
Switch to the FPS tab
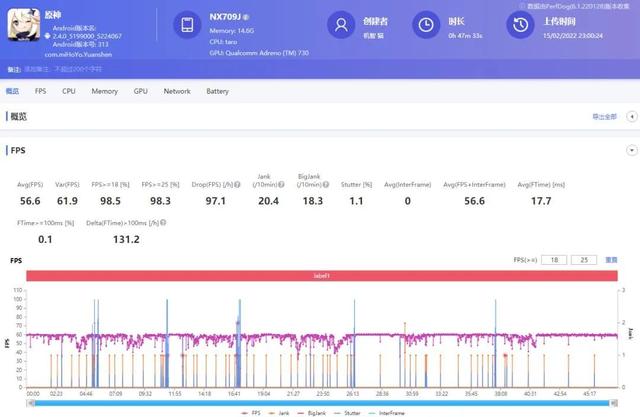pyautogui.click(x=40, y=91)
